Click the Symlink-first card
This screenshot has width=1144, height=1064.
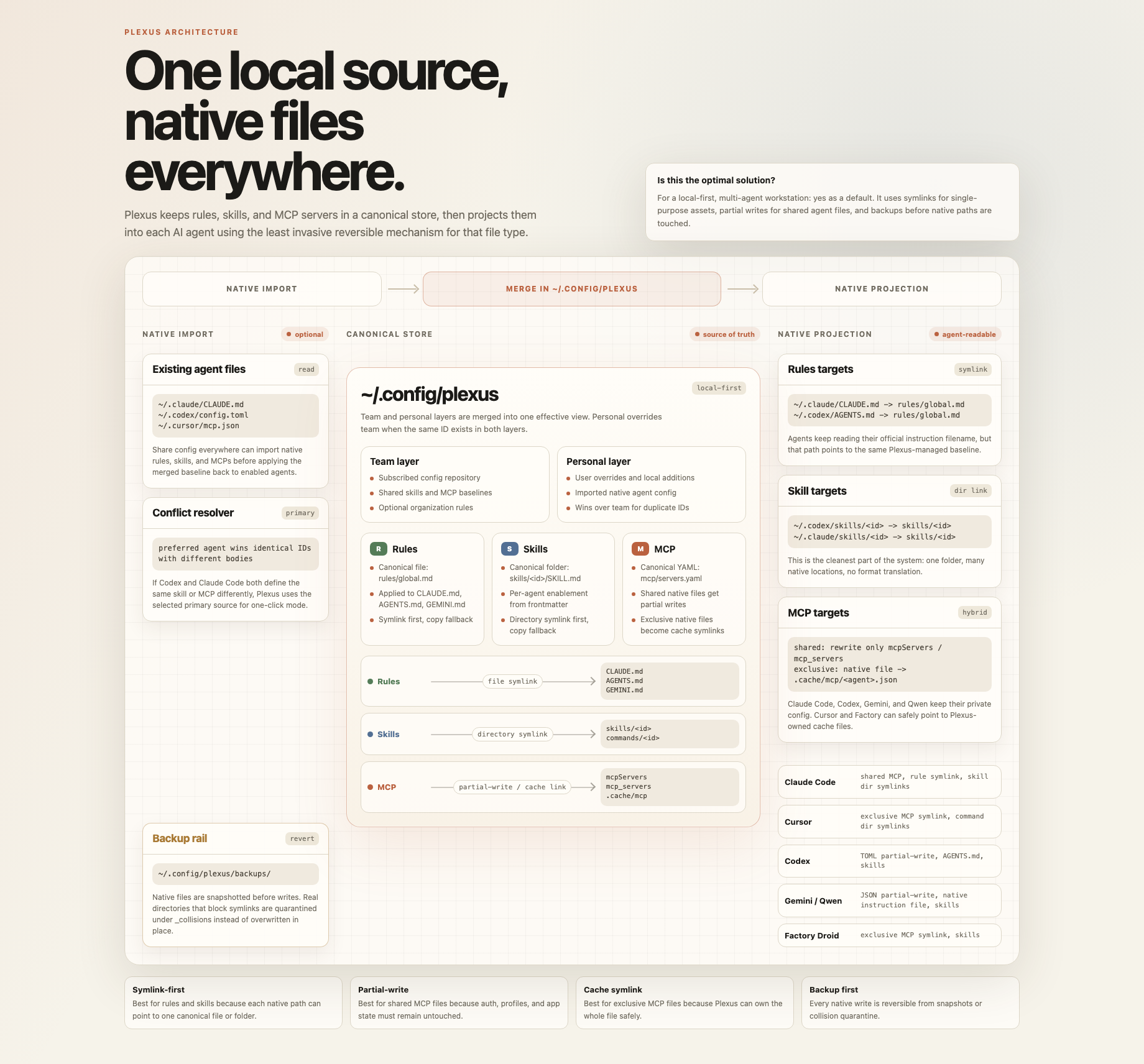point(233,1002)
